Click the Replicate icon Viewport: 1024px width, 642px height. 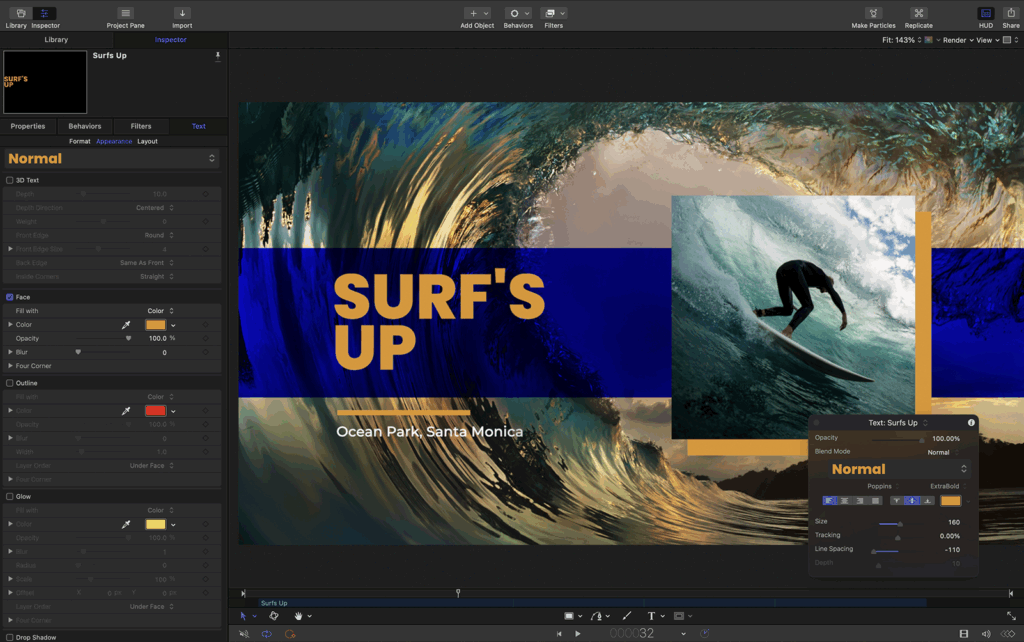pos(918,14)
